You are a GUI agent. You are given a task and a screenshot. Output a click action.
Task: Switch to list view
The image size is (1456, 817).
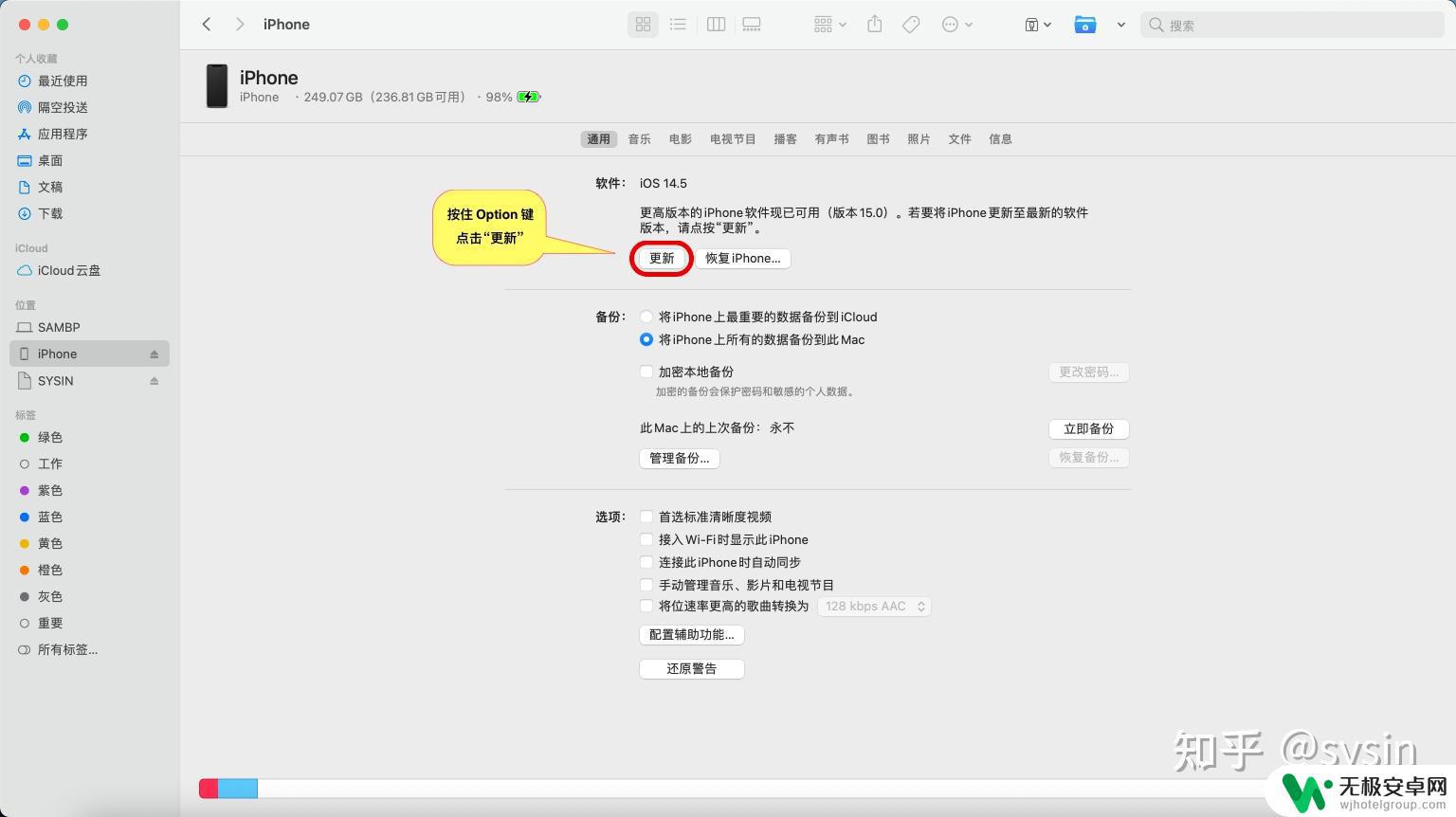pyautogui.click(x=678, y=25)
